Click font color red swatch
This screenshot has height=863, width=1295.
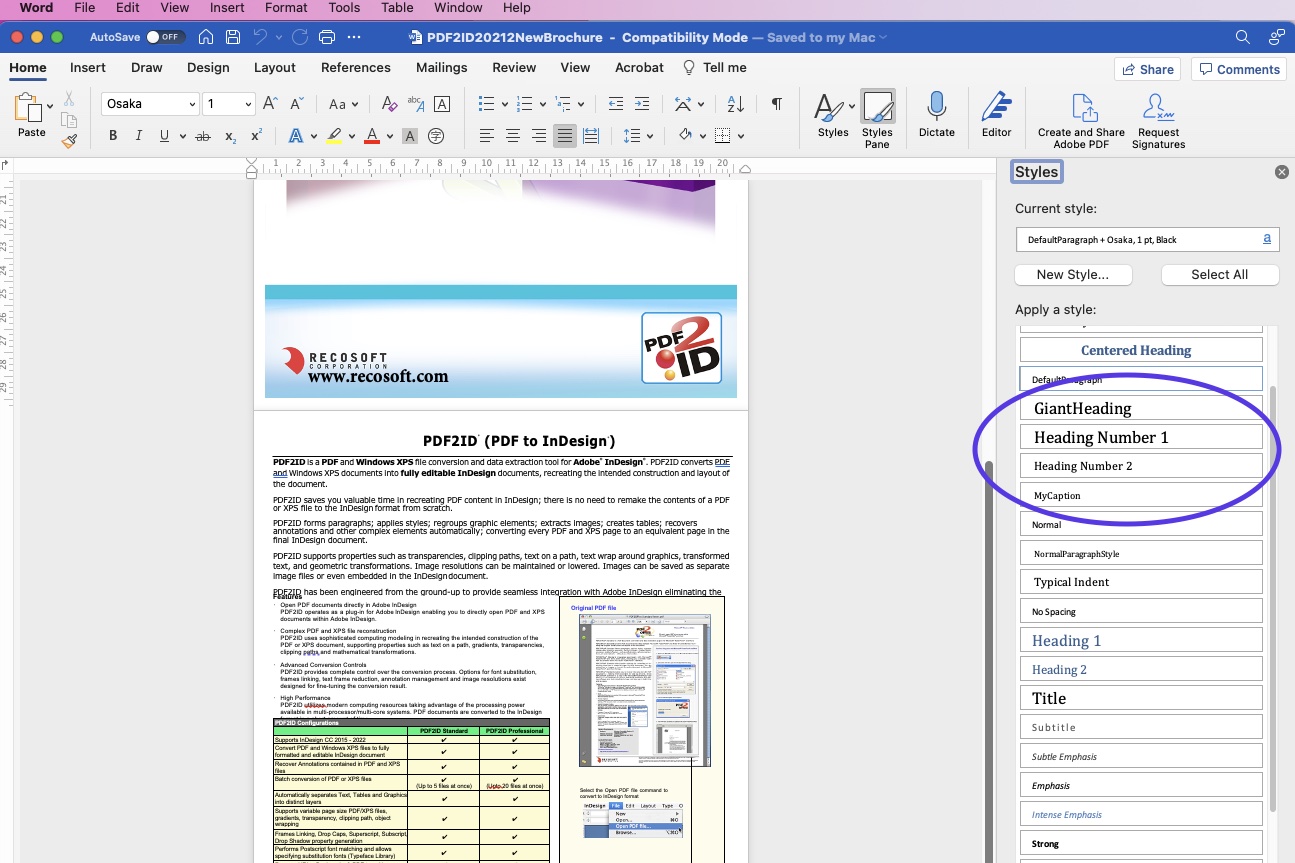click(372, 136)
